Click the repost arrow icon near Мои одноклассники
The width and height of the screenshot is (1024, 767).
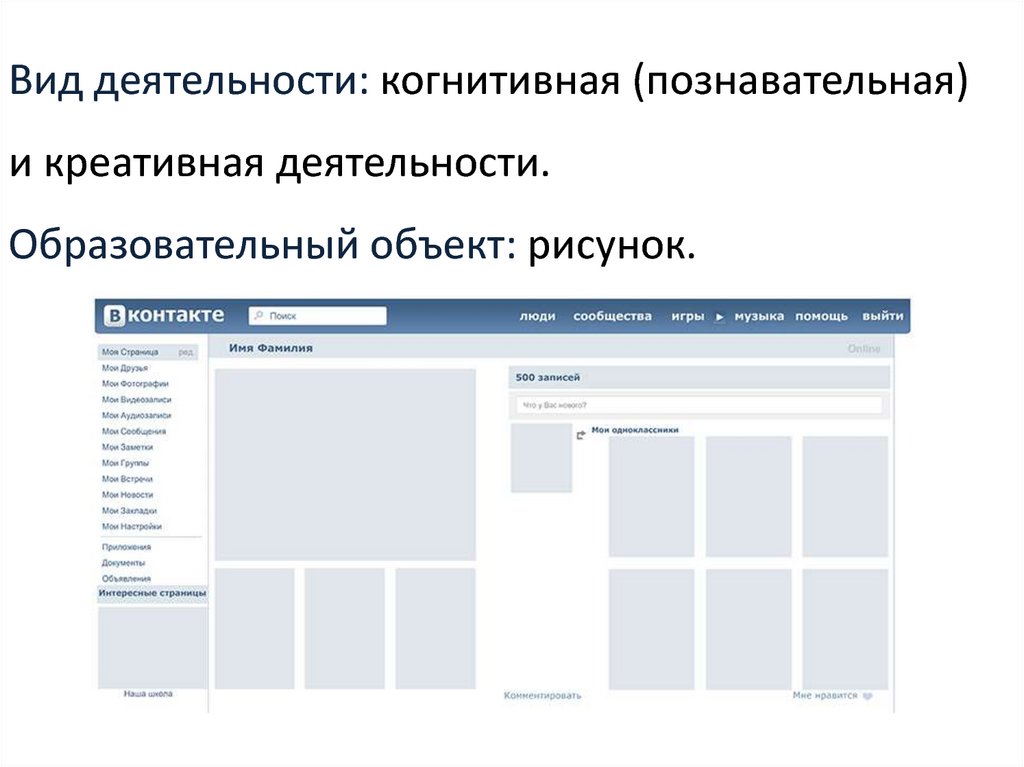pyautogui.click(x=581, y=434)
